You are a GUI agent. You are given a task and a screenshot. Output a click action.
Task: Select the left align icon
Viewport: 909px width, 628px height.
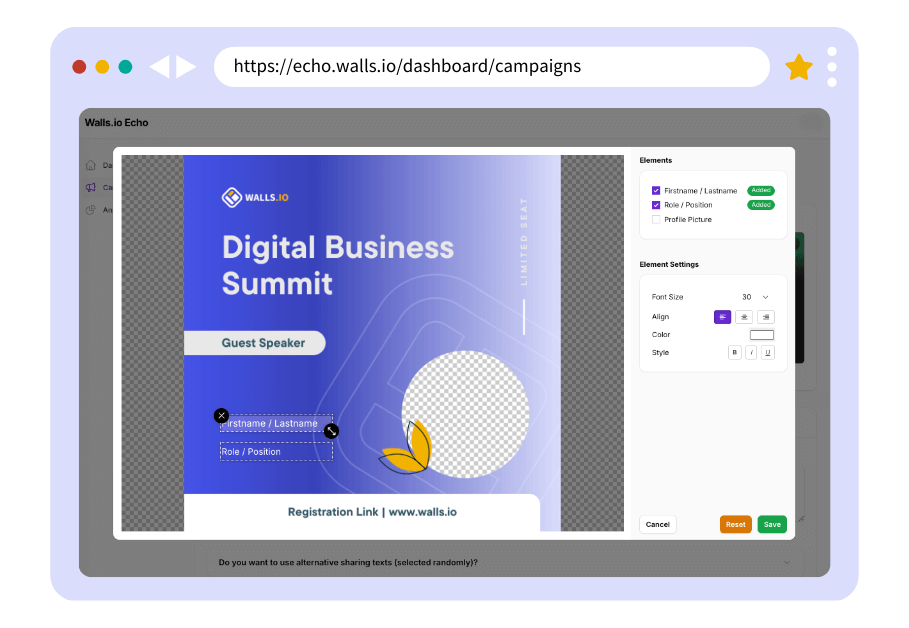click(x=722, y=317)
